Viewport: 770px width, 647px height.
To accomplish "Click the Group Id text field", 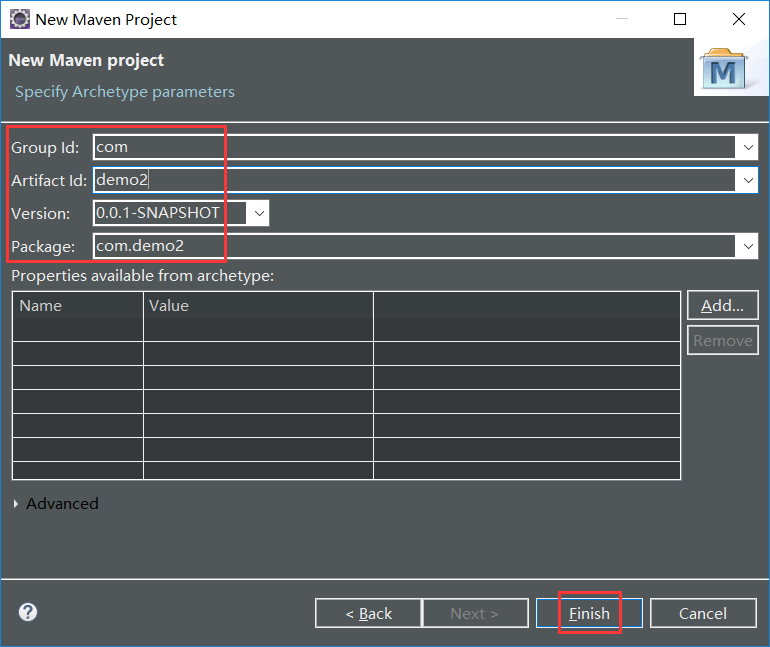I will (414, 147).
